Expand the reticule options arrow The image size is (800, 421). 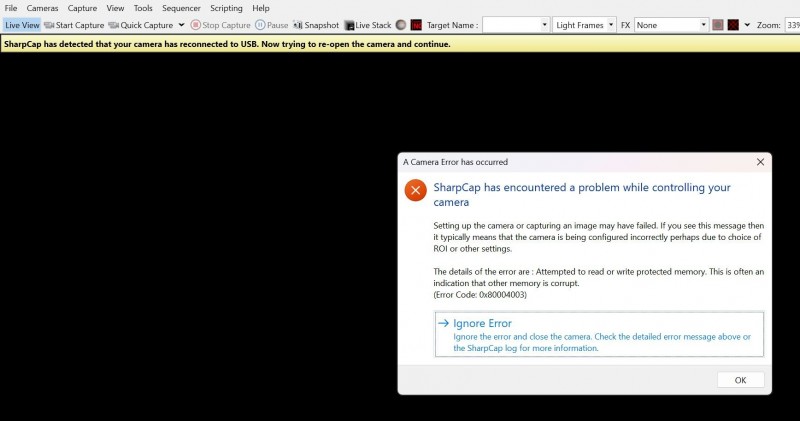coord(747,25)
